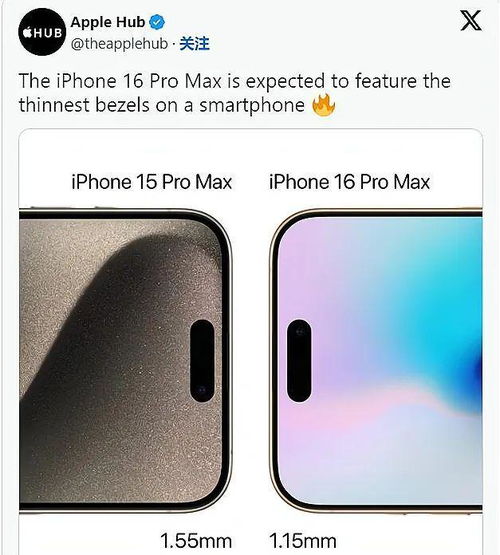Open the embedded bezel comparison image

point(251,342)
